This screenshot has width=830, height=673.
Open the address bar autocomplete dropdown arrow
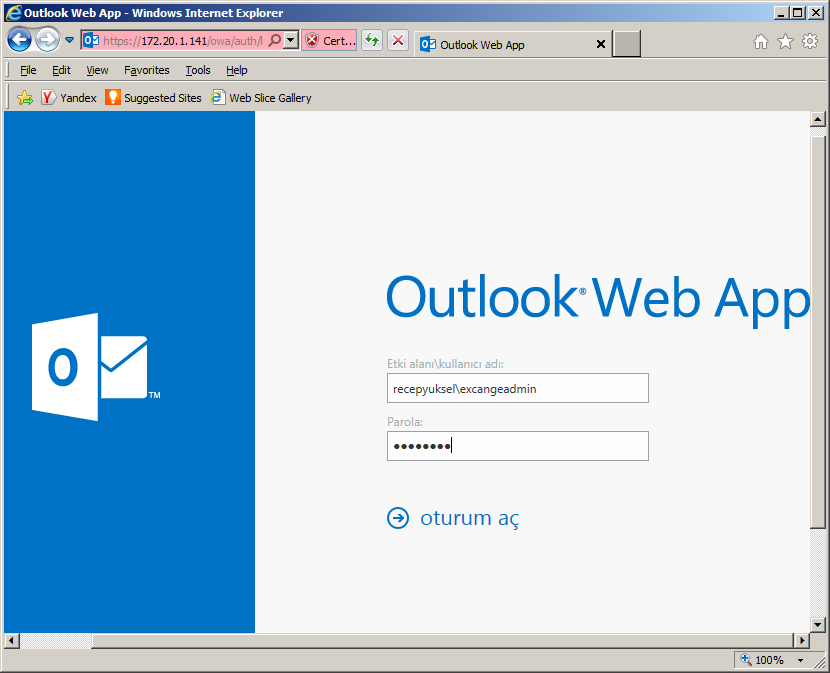[291, 40]
